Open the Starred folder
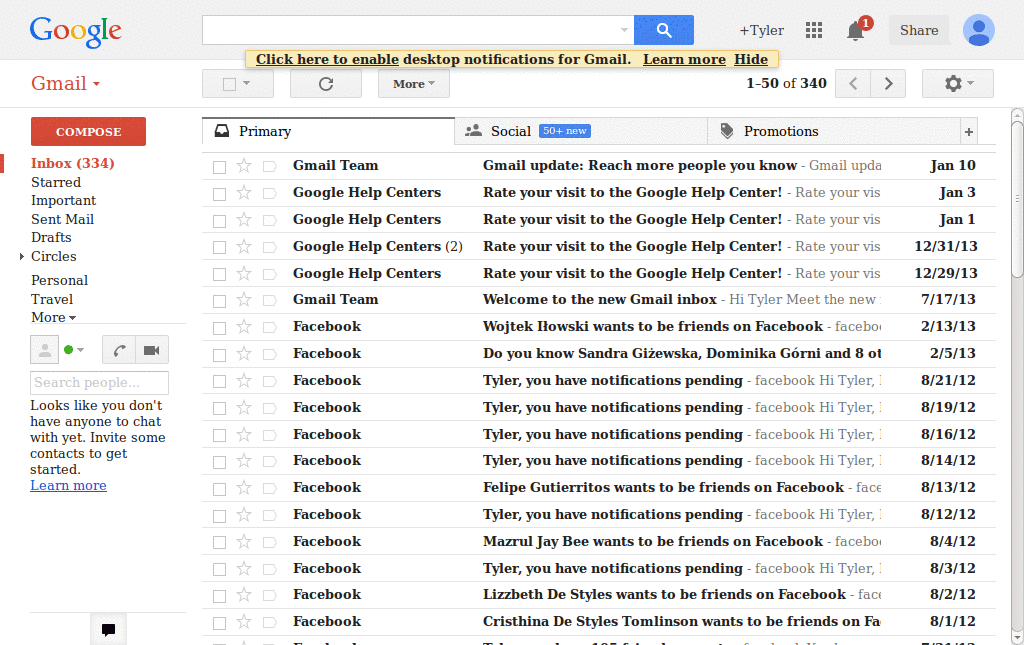This screenshot has width=1024, height=645. click(x=56, y=183)
